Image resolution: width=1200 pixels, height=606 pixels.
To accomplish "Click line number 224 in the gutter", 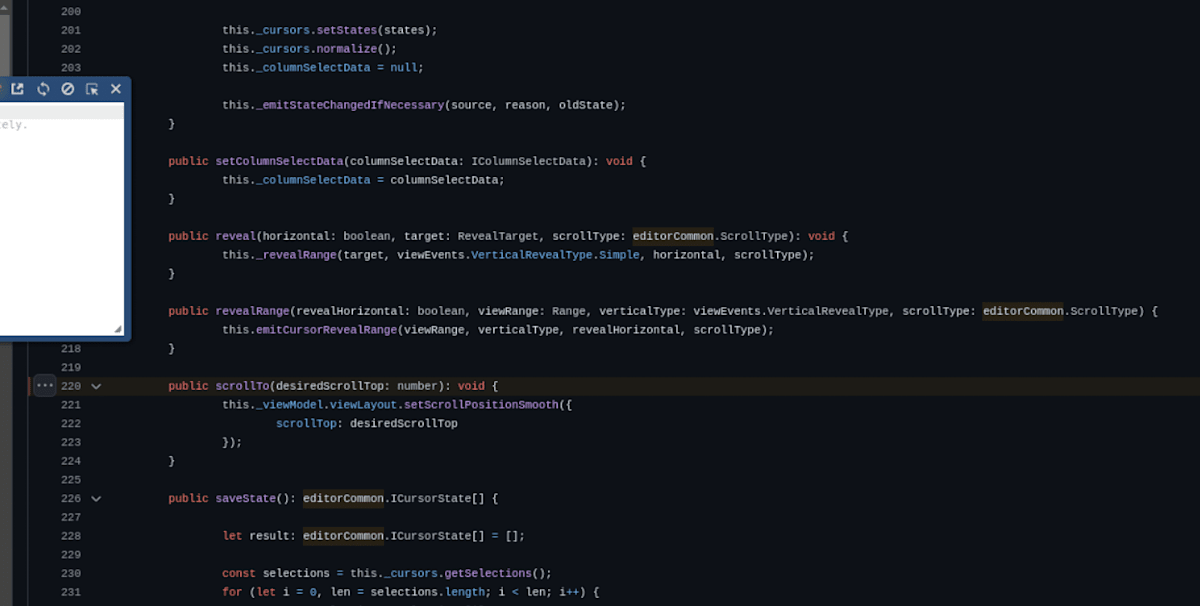I will point(71,461).
